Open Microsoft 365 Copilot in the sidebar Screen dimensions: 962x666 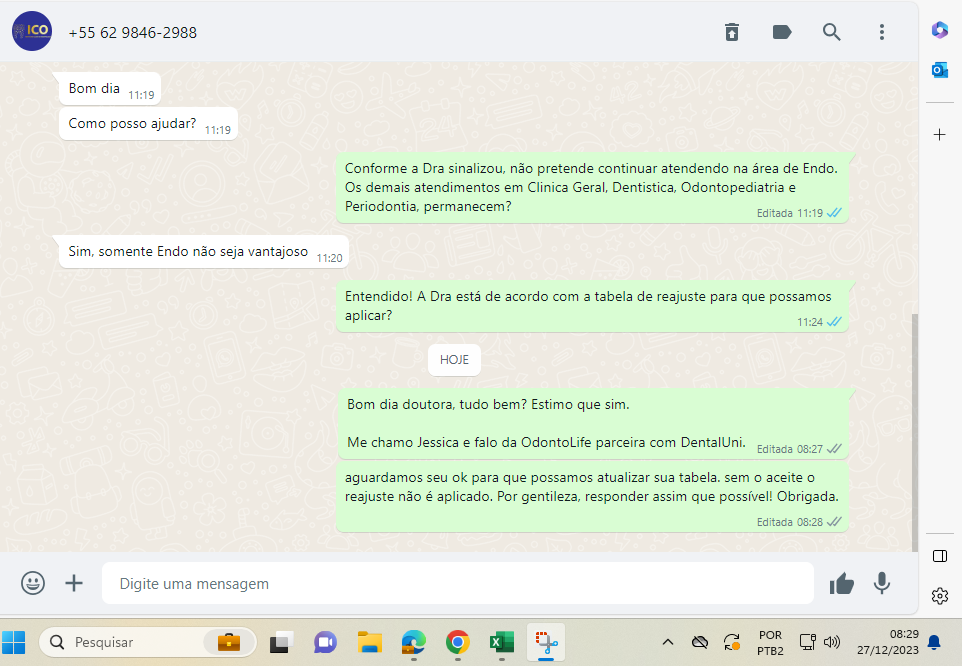[x=939, y=30]
